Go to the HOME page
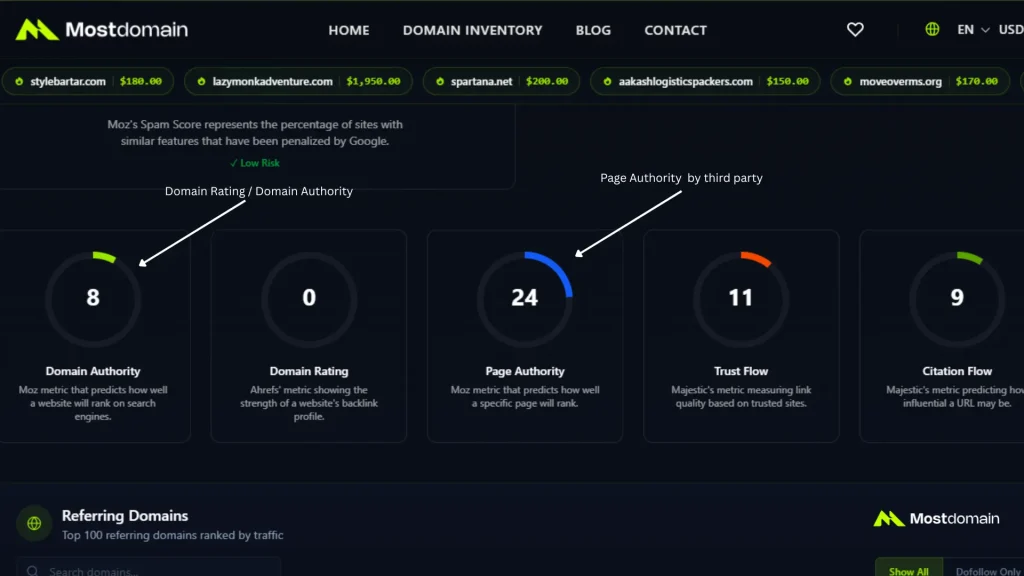The image size is (1024, 576). pos(349,30)
